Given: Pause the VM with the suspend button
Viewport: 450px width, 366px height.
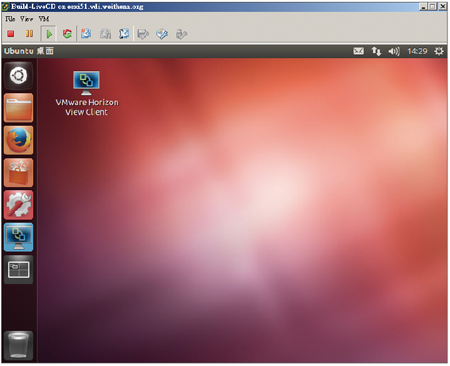Looking at the screenshot, I should (x=29, y=34).
